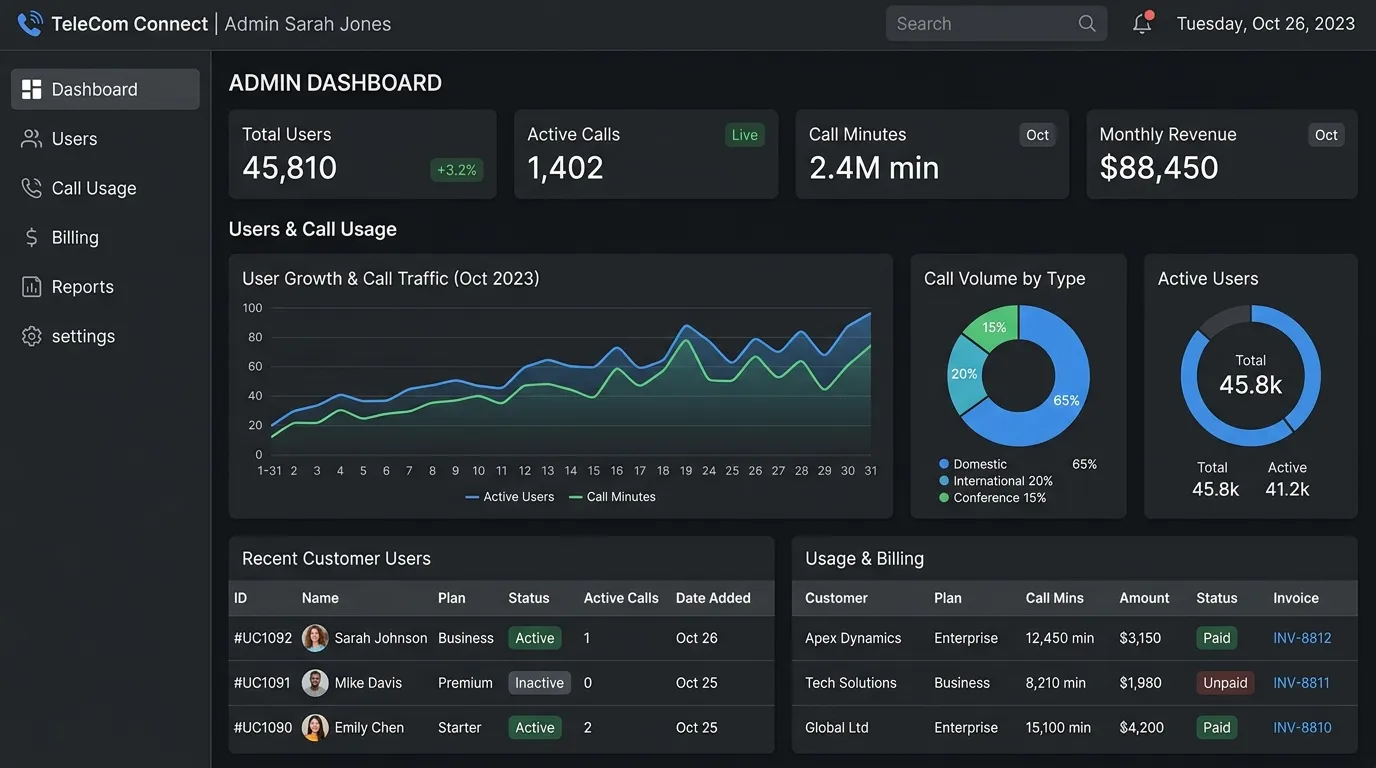
Task: Click the Live badge on Active Calls
Action: [745, 135]
